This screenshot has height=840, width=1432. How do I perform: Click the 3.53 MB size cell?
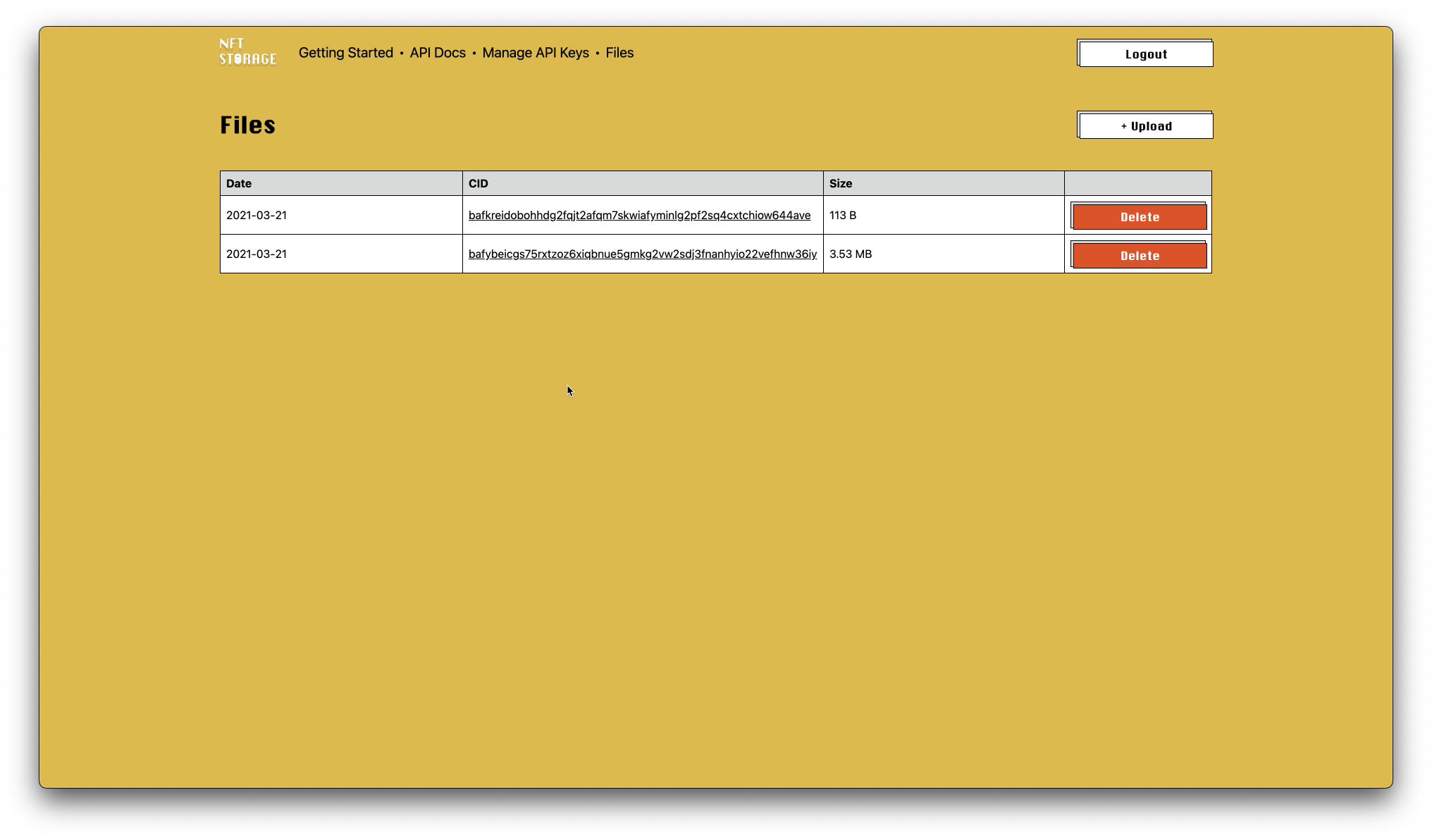pos(944,254)
